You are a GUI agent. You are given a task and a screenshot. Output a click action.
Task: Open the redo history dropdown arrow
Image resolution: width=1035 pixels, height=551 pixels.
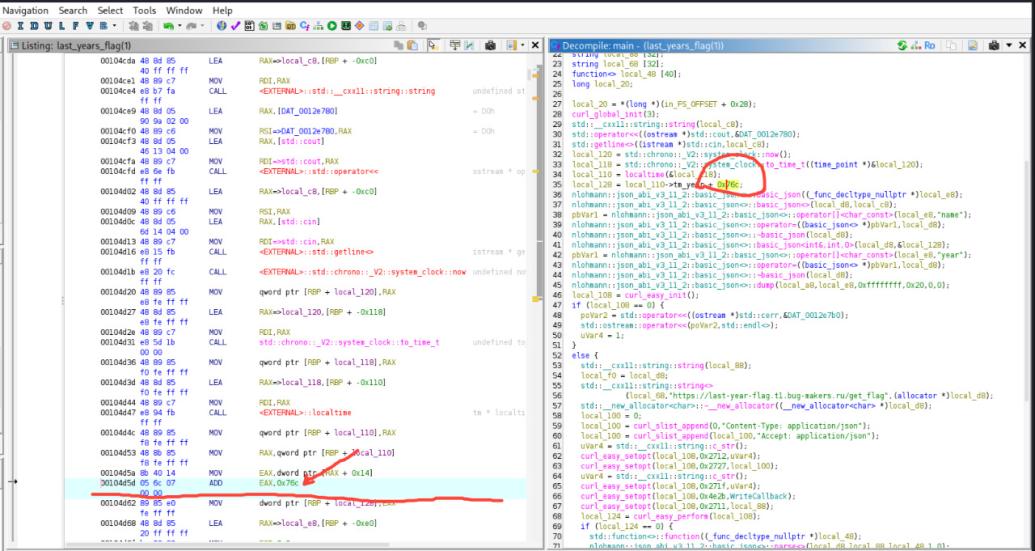pos(202,26)
